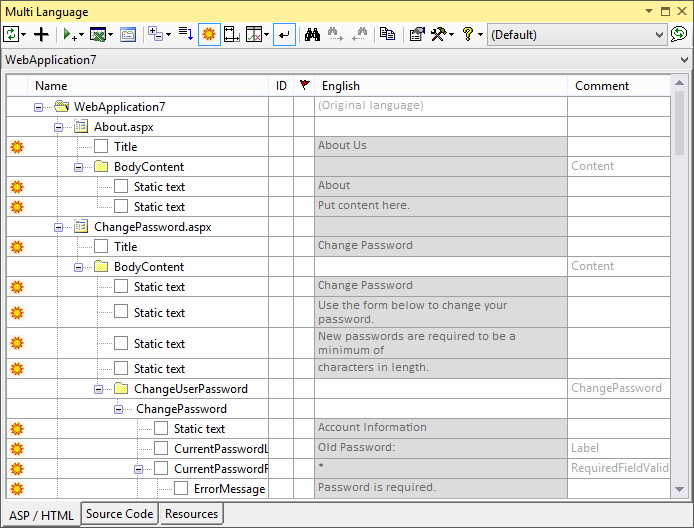The width and height of the screenshot is (694, 528).
Task: Click the plus Add toolbar icon
Action: coord(41,34)
